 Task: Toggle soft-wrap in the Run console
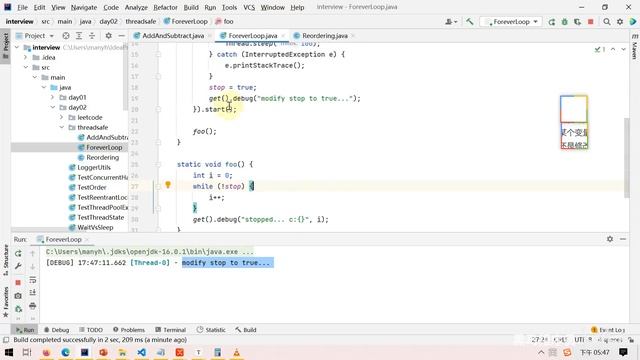coord(33,280)
